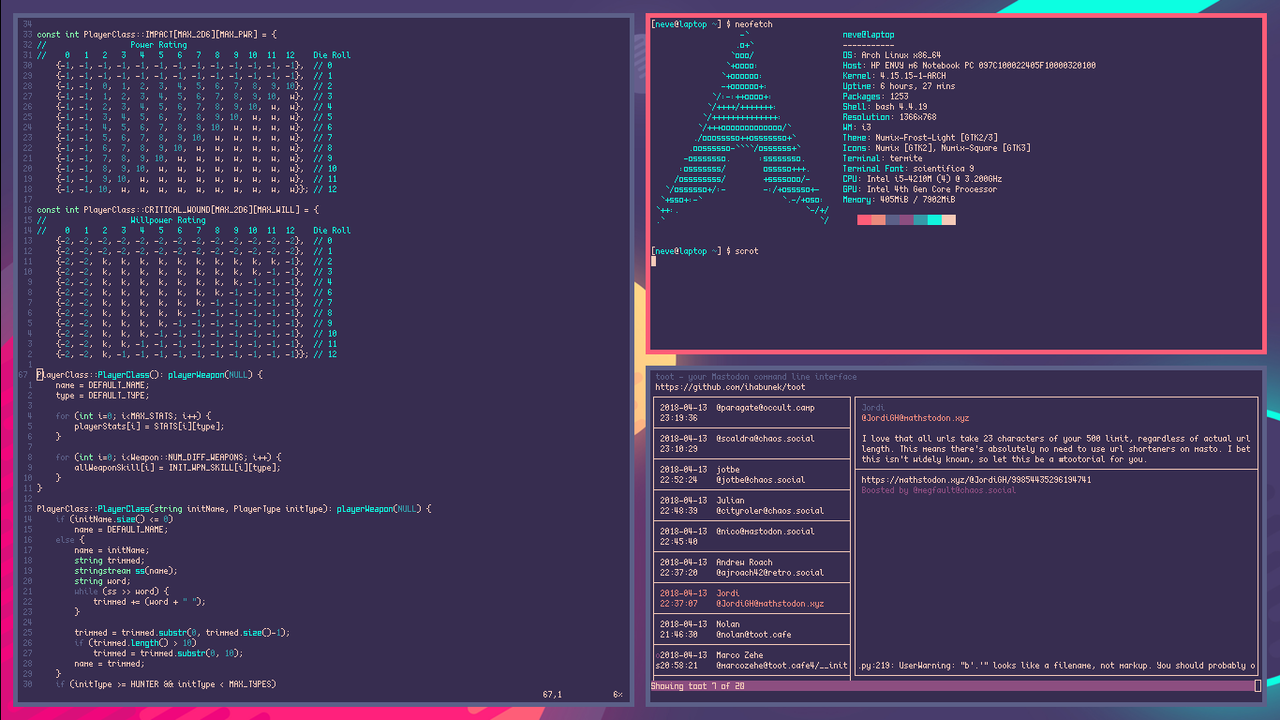Place cursor at terminal prompt below scrot
The width and height of the screenshot is (1280, 720).
click(x=654, y=262)
